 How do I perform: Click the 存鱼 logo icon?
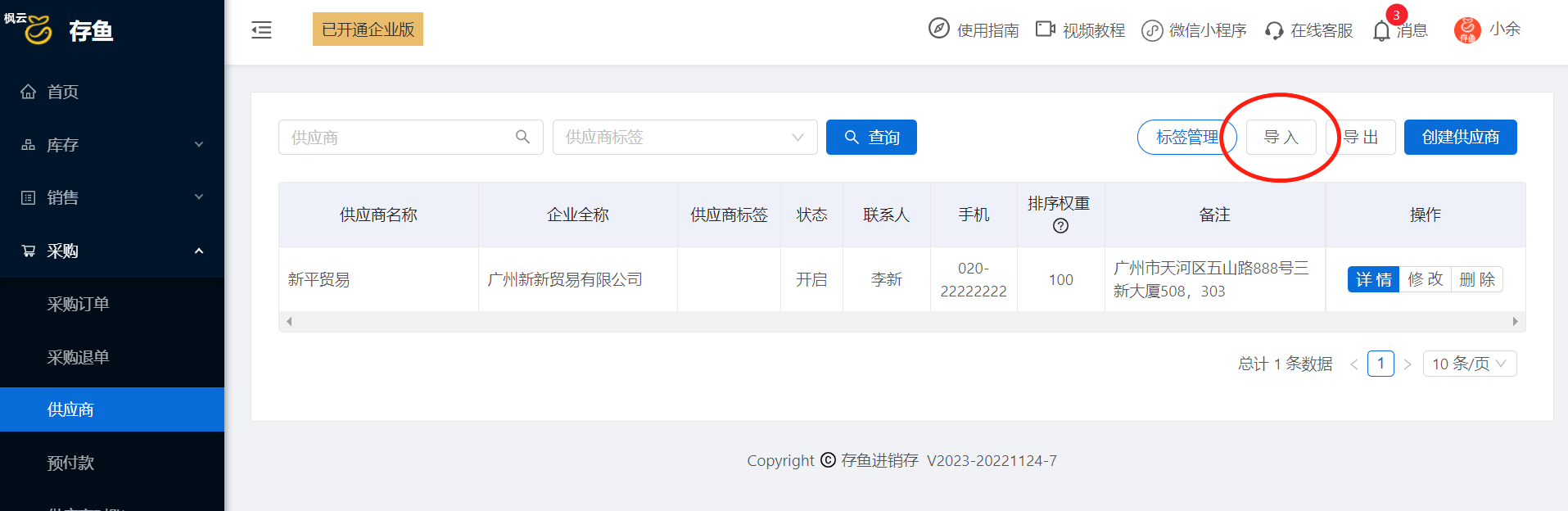pos(38,30)
